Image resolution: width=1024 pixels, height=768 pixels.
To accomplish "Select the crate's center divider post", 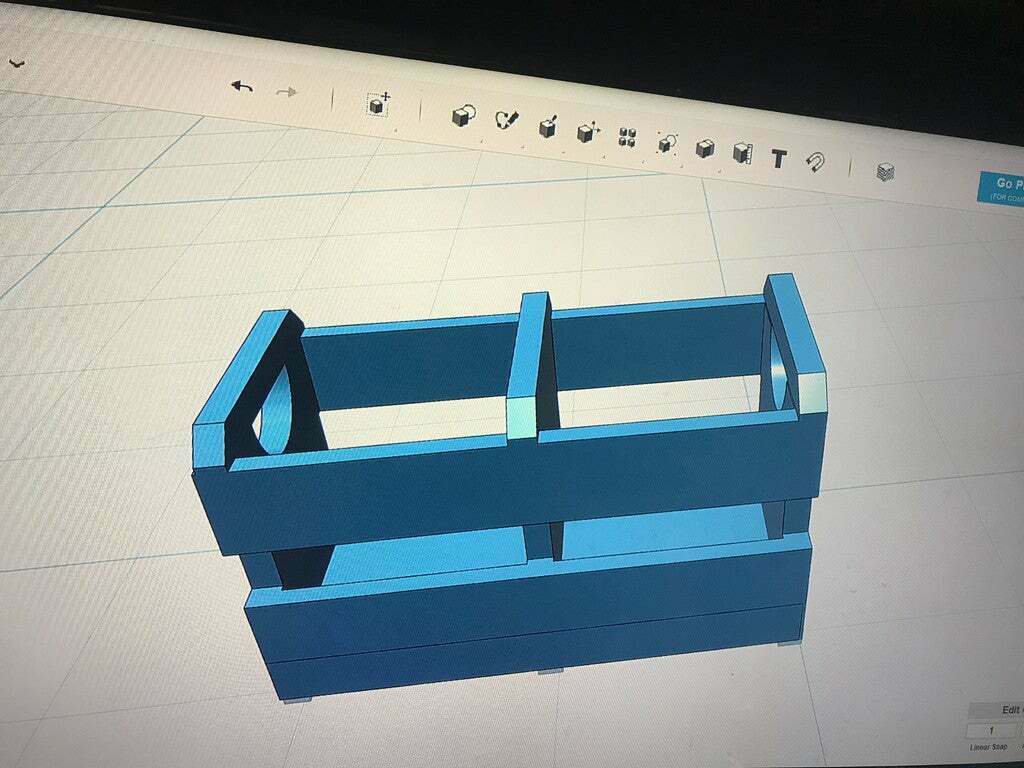I will (530, 366).
